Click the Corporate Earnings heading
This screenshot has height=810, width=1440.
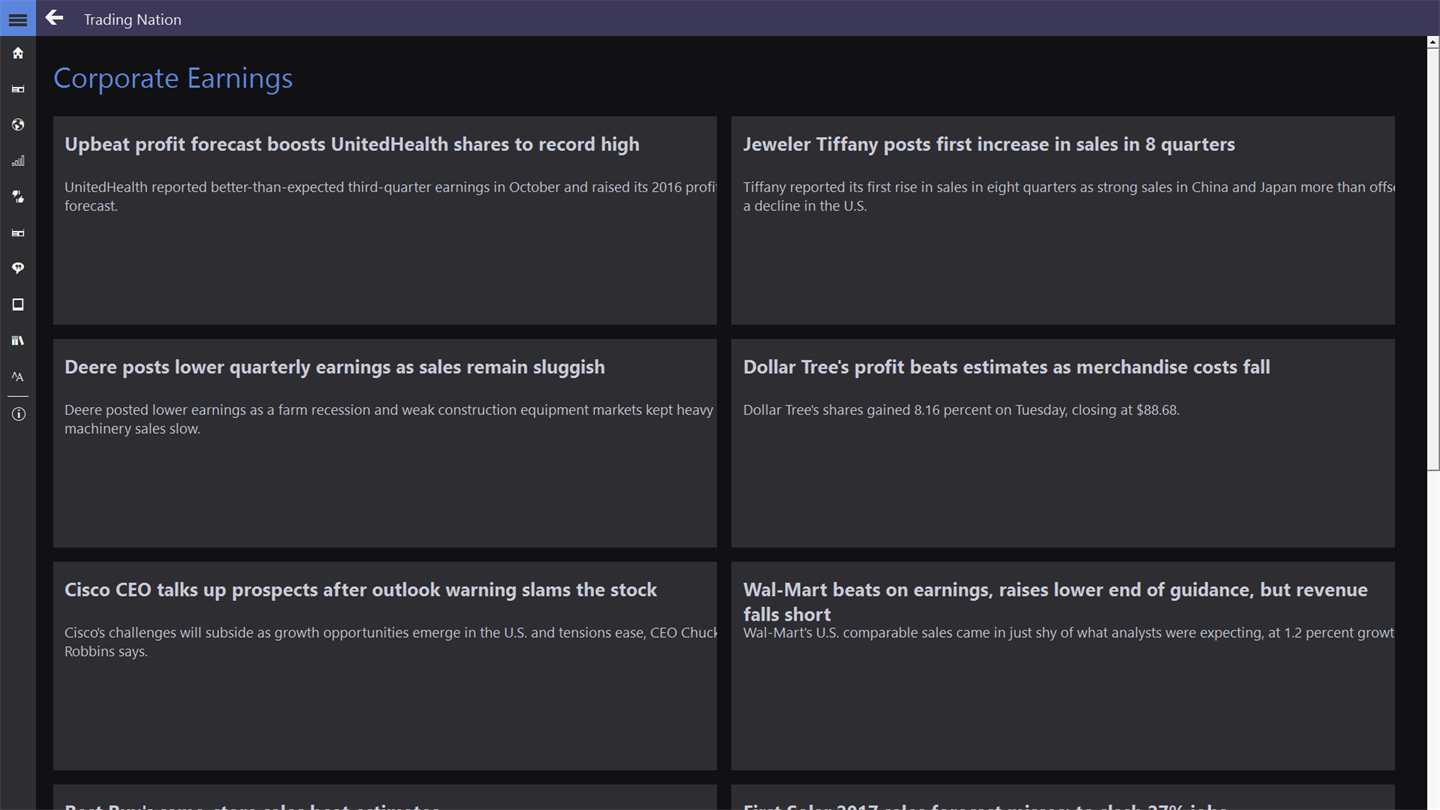coord(173,78)
